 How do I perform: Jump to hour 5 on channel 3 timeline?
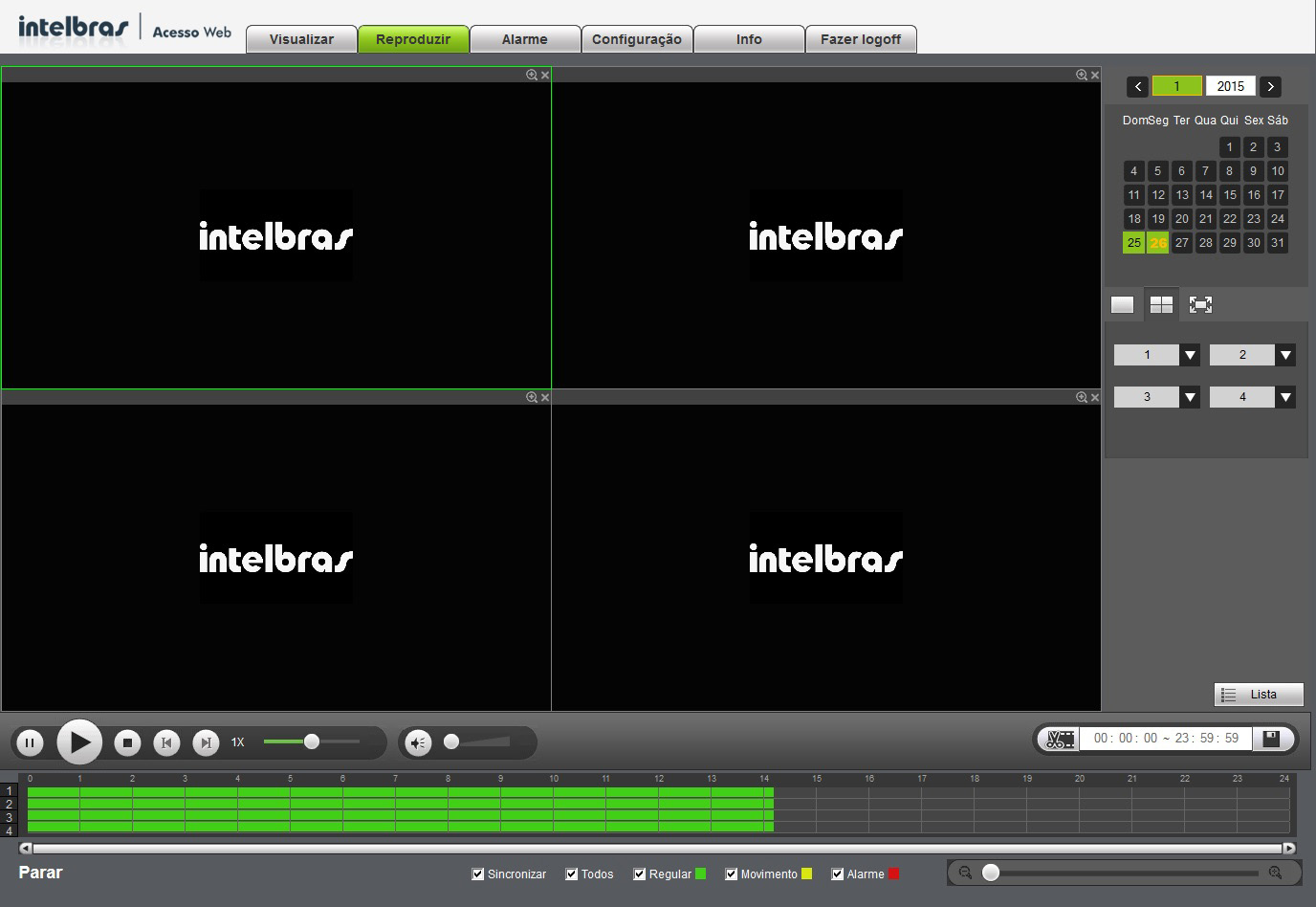click(291, 817)
